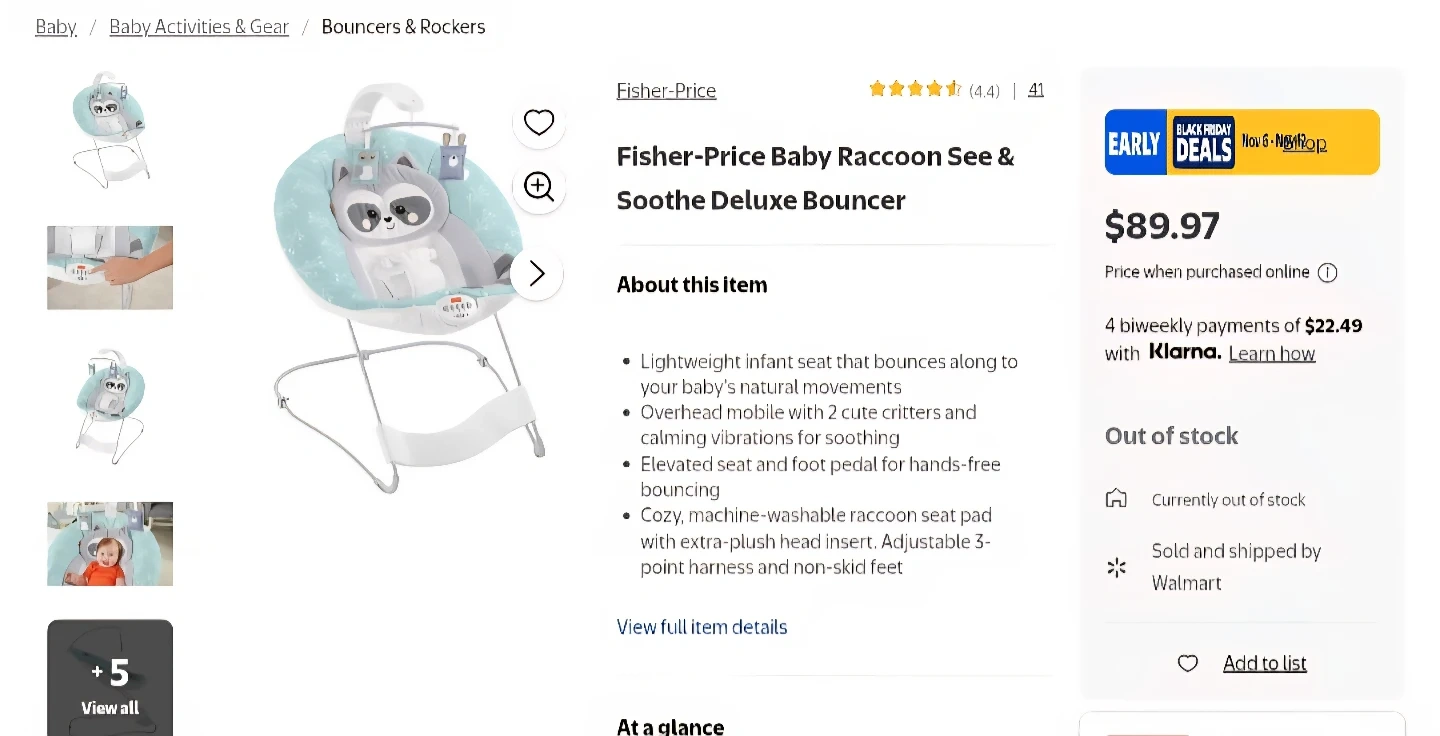1440x736 pixels.
Task: Select first raccoon bouncer thumbnail
Action: [x=110, y=130]
